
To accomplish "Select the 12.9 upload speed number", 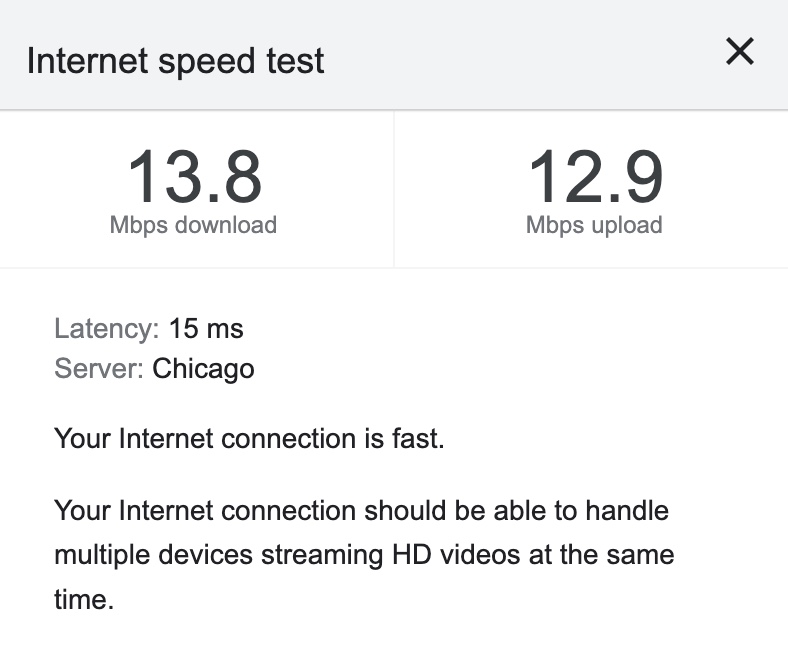I will coord(594,177).
